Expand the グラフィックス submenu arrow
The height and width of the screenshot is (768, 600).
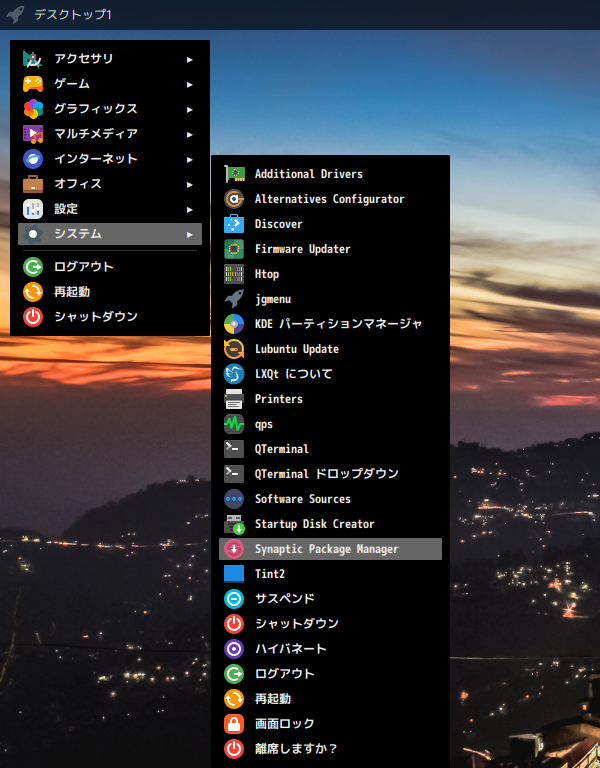click(190, 110)
